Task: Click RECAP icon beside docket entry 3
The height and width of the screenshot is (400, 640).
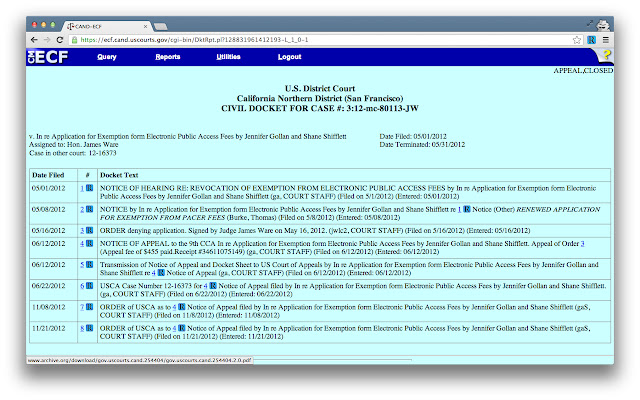Action: tap(89, 231)
